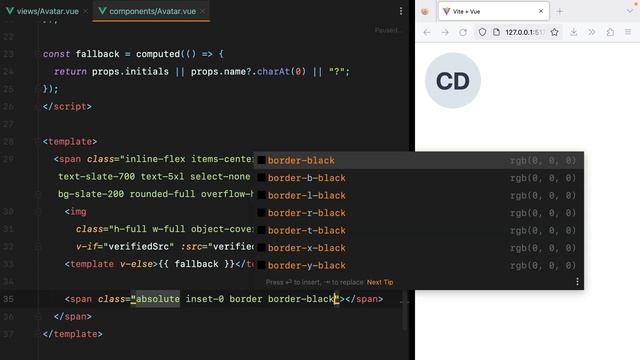The image size is (640, 360).
Task: Toggle fold marker at line 32
Action: 38,247
